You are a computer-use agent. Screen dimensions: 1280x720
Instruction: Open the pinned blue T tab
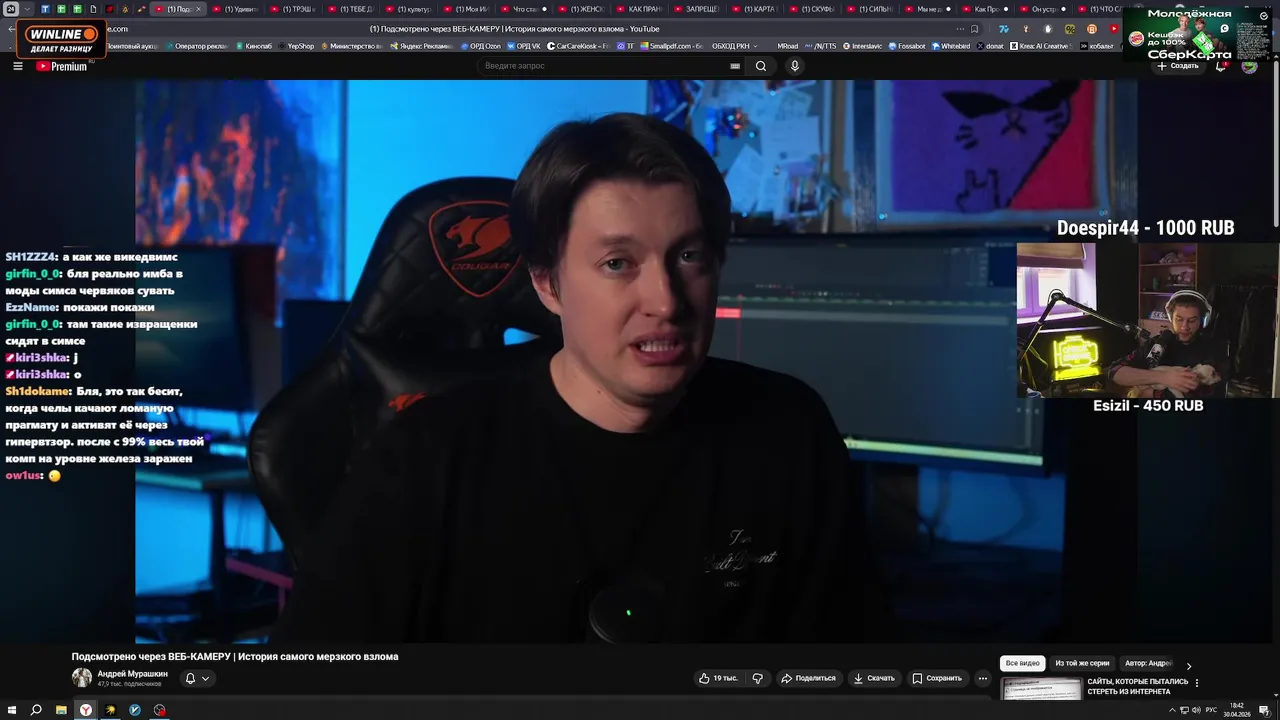click(45, 9)
